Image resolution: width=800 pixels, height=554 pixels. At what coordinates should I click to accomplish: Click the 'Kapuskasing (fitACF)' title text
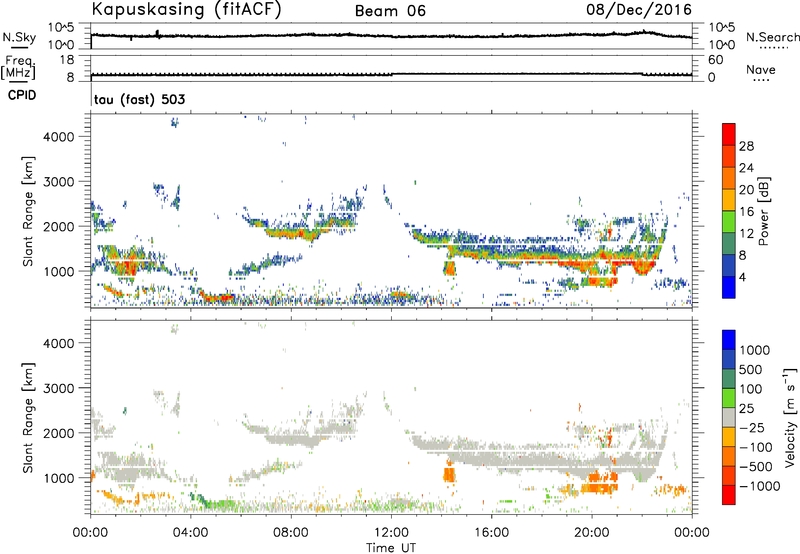pos(186,10)
